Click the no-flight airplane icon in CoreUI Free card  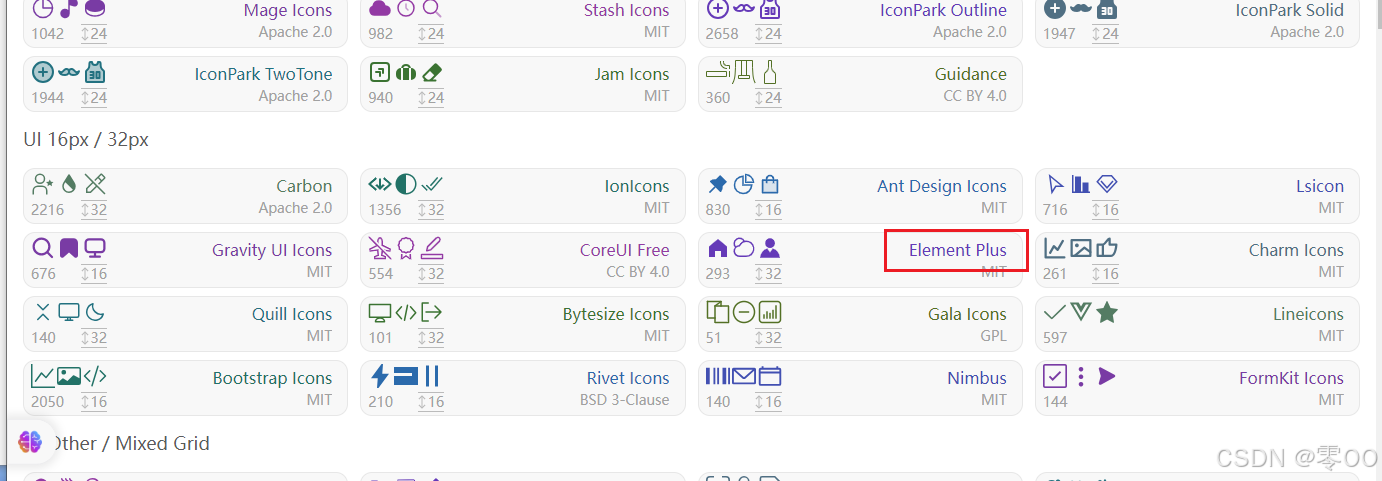[380, 248]
